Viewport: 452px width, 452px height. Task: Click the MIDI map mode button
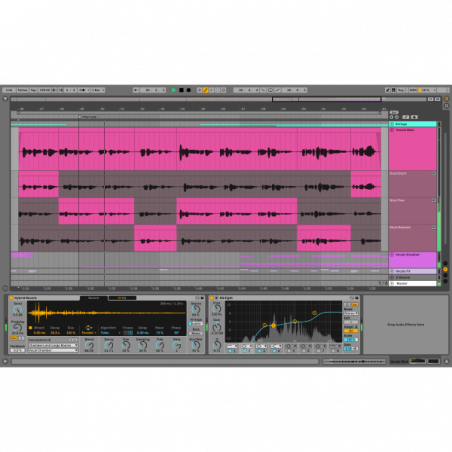click(x=413, y=90)
